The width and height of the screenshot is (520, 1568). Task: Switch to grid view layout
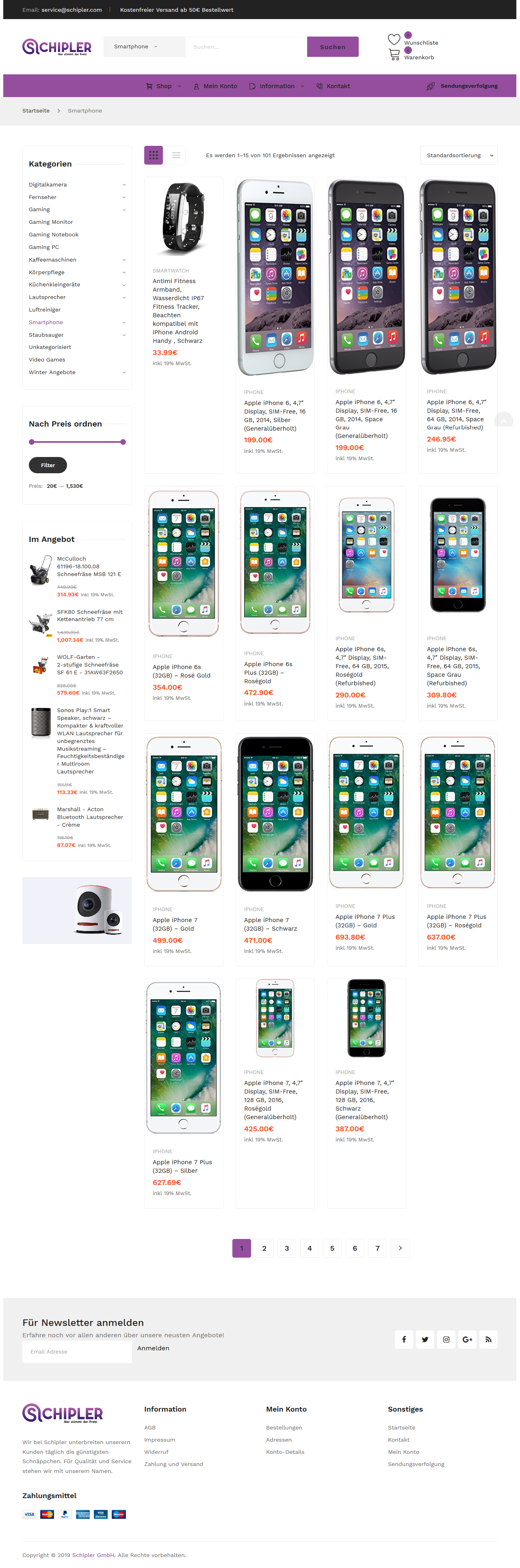tap(154, 155)
